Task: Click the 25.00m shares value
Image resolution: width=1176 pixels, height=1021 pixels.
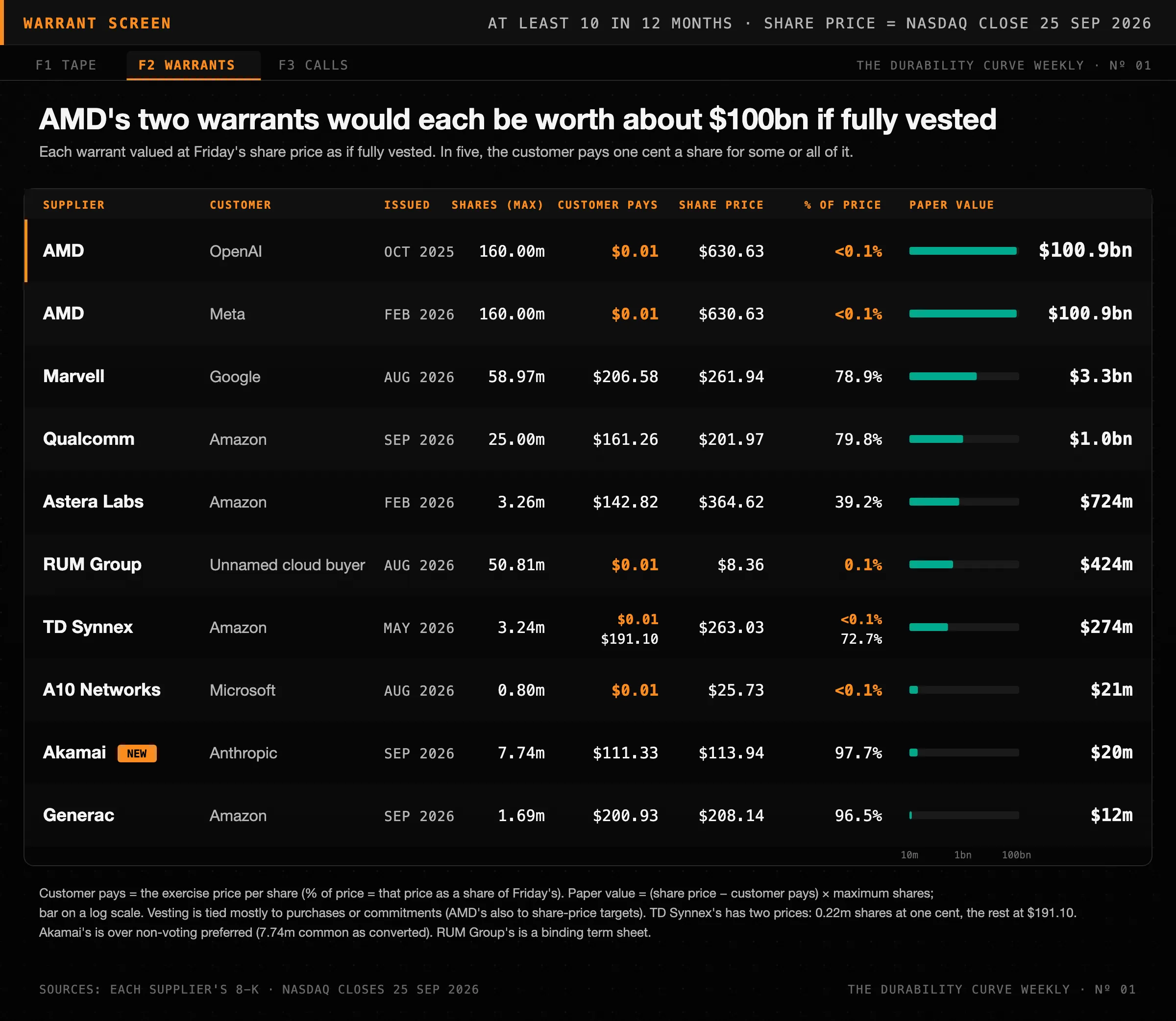Action: click(x=516, y=439)
